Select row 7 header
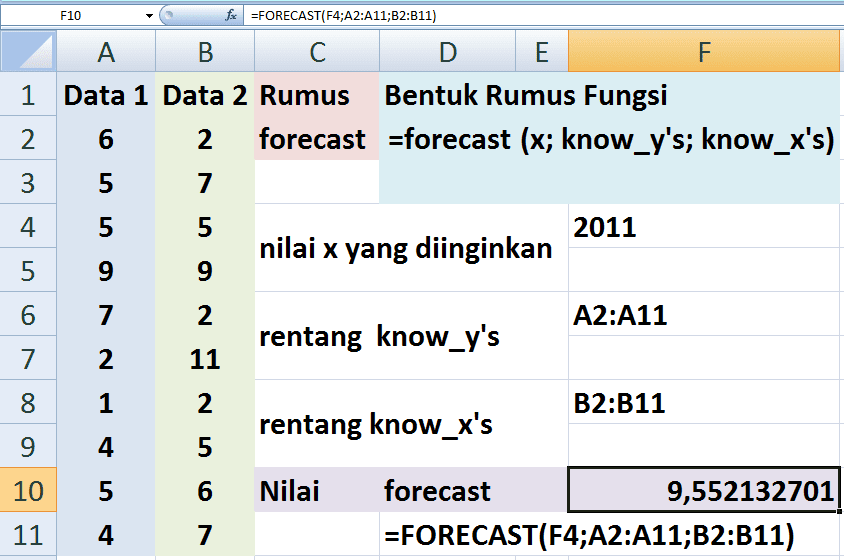 (28, 359)
